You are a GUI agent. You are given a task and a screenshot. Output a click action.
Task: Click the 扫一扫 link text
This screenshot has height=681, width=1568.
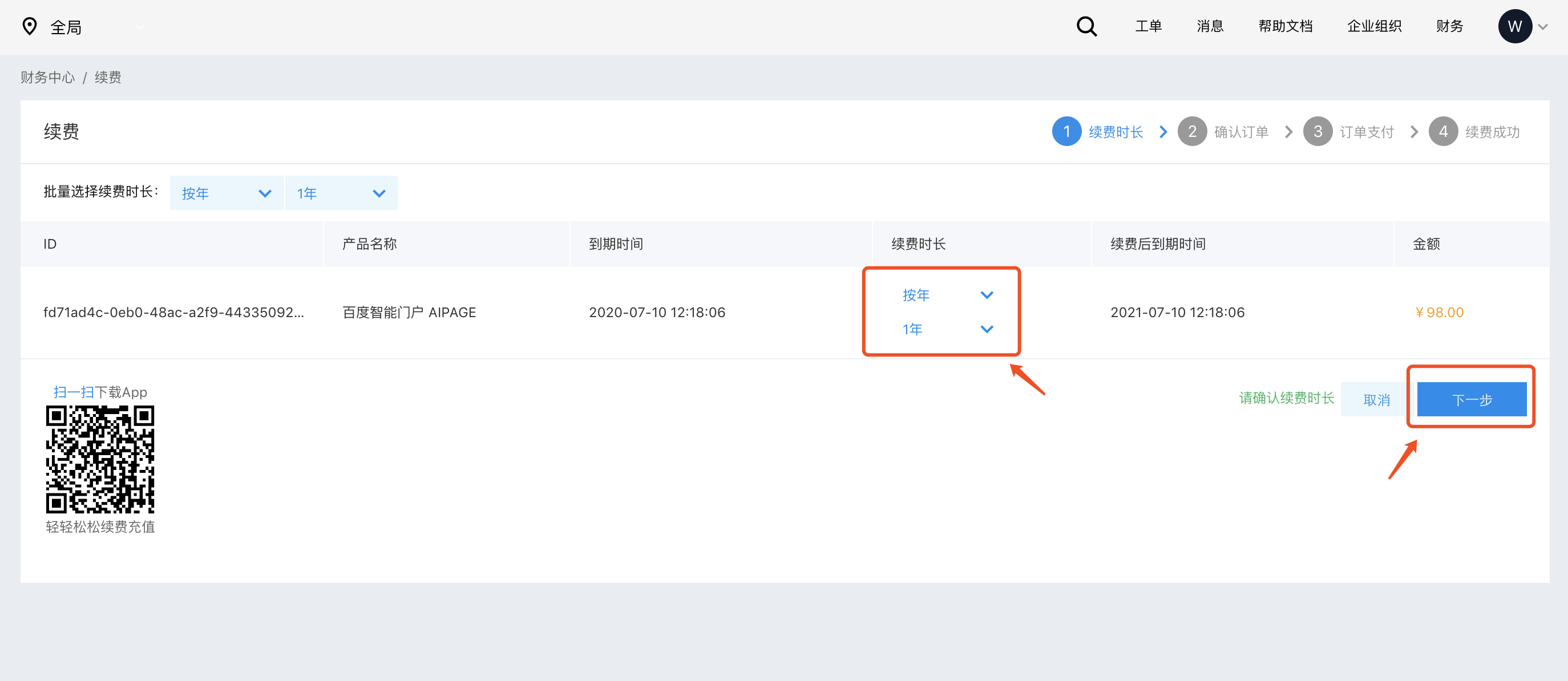pyautogui.click(x=73, y=392)
